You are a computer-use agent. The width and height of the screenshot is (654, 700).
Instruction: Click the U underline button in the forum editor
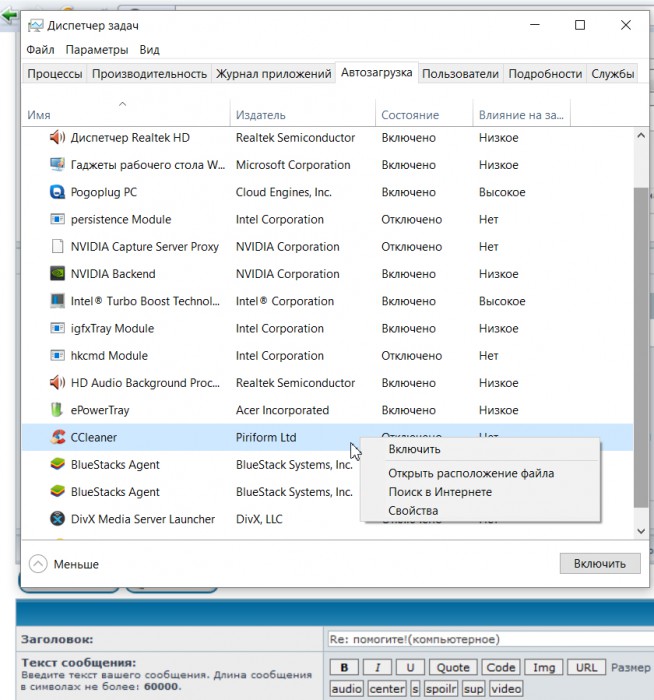(x=410, y=667)
